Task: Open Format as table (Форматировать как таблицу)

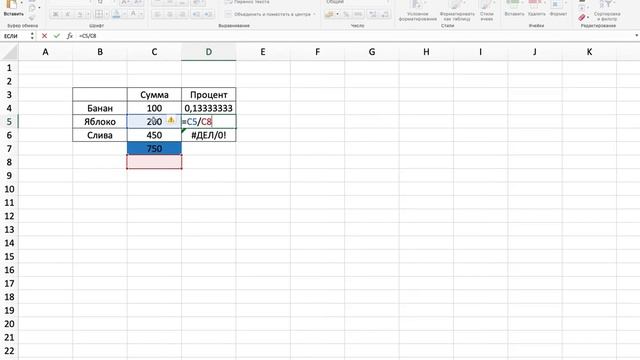Action: (x=457, y=11)
